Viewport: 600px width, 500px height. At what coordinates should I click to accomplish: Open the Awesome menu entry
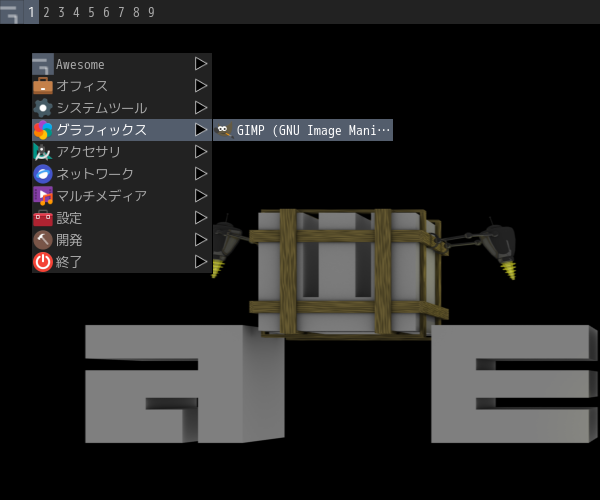122,64
